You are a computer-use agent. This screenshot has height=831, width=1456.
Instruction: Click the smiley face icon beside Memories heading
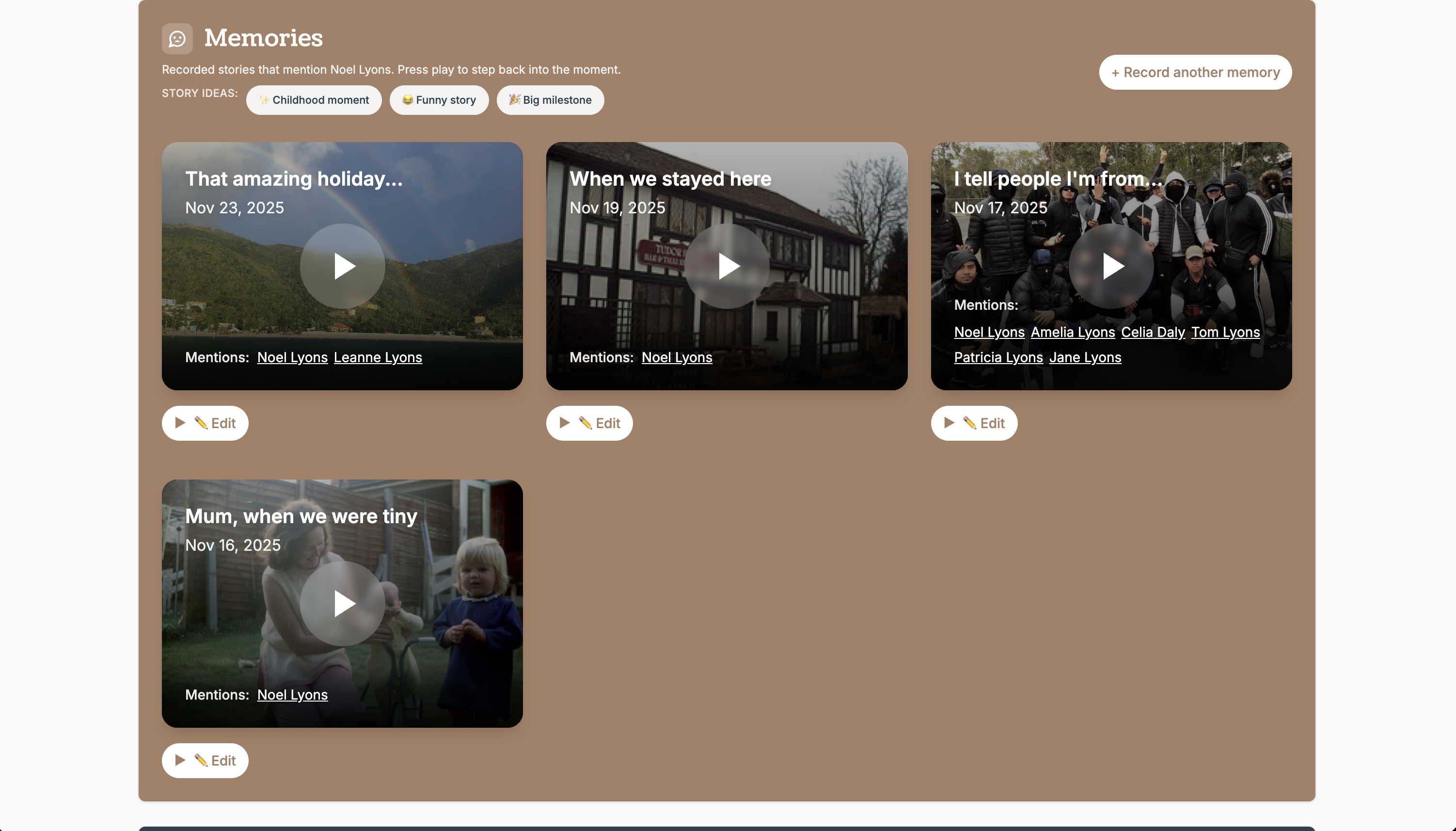[177, 38]
